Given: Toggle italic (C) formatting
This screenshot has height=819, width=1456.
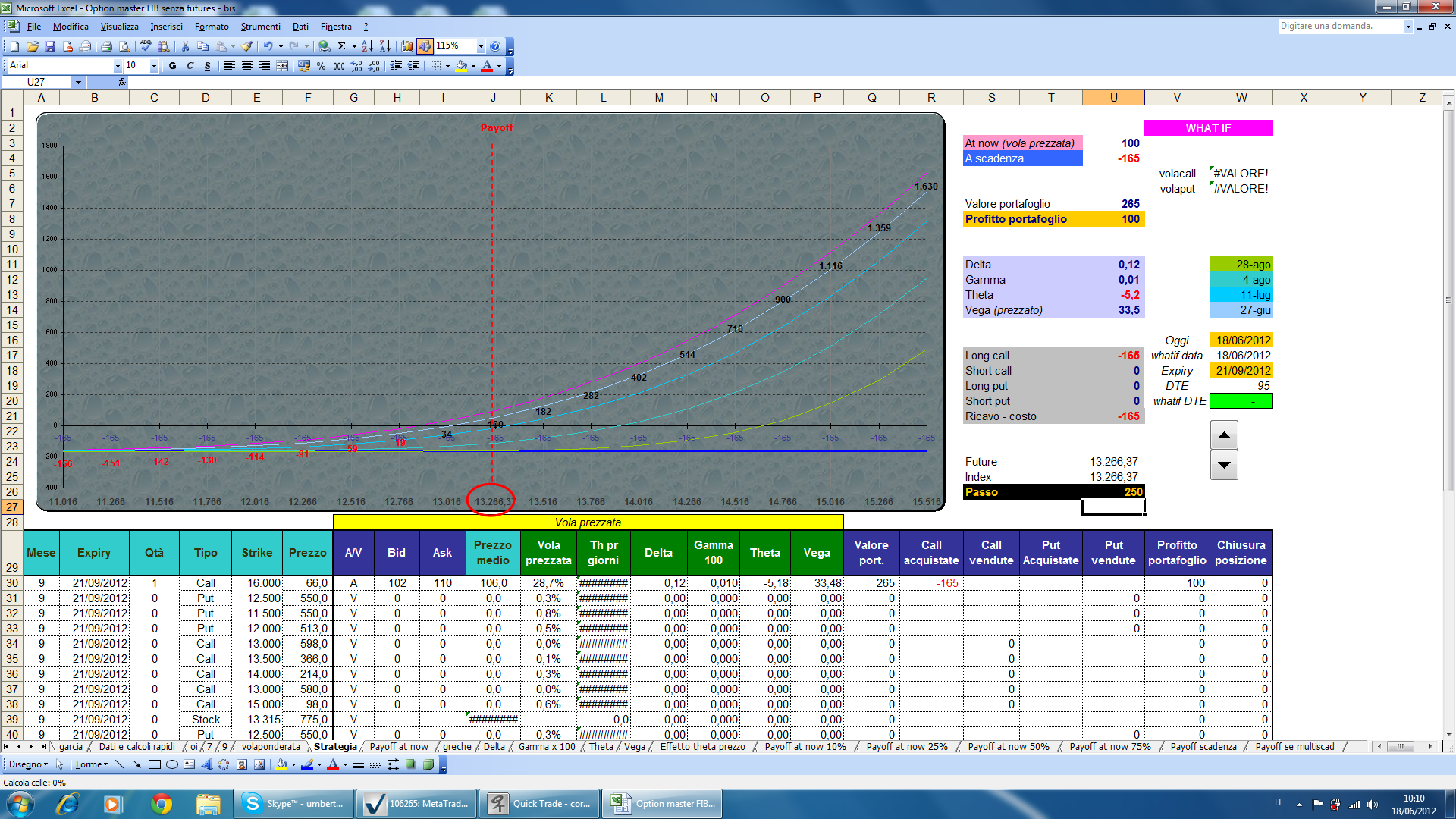Looking at the screenshot, I should (x=190, y=66).
